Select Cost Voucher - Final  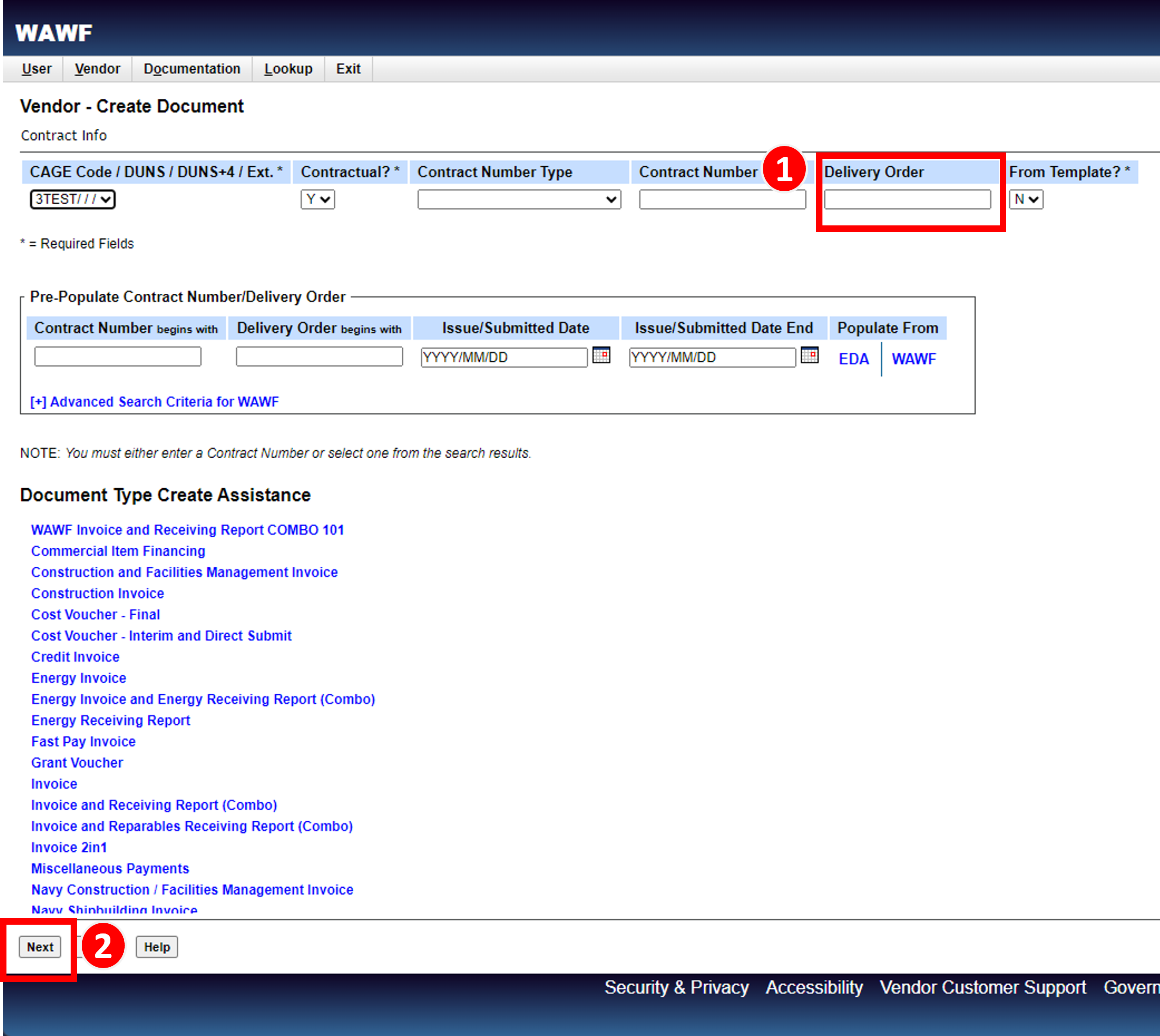[x=95, y=614]
